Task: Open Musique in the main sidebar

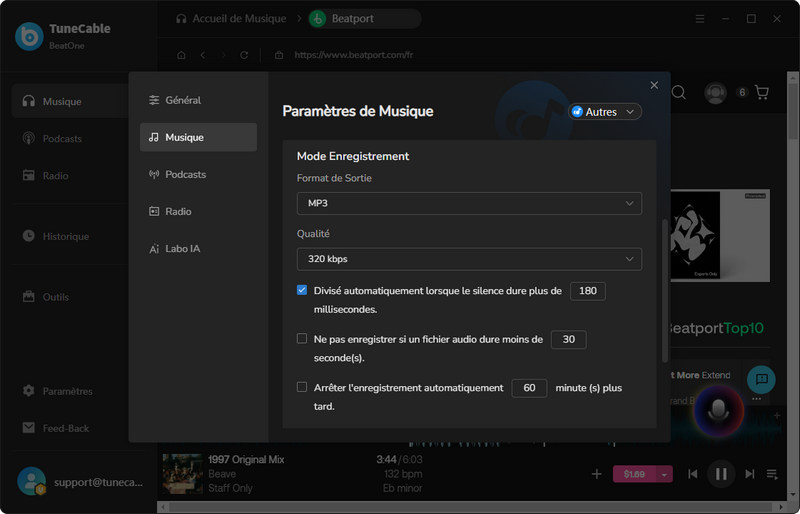Action: pos(69,101)
